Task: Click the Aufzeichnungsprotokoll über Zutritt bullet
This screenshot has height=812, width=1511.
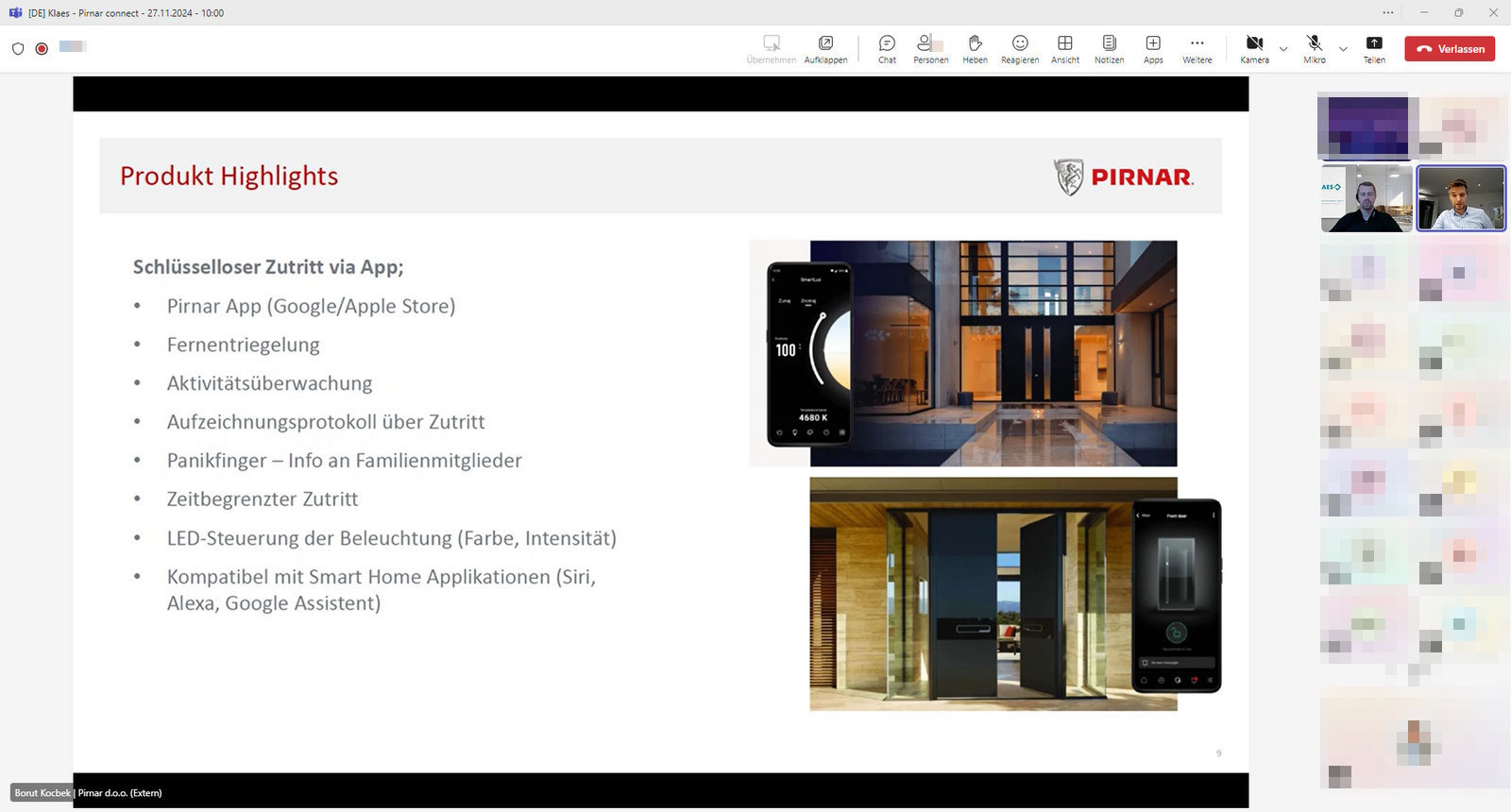Action: pyautogui.click(x=326, y=422)
